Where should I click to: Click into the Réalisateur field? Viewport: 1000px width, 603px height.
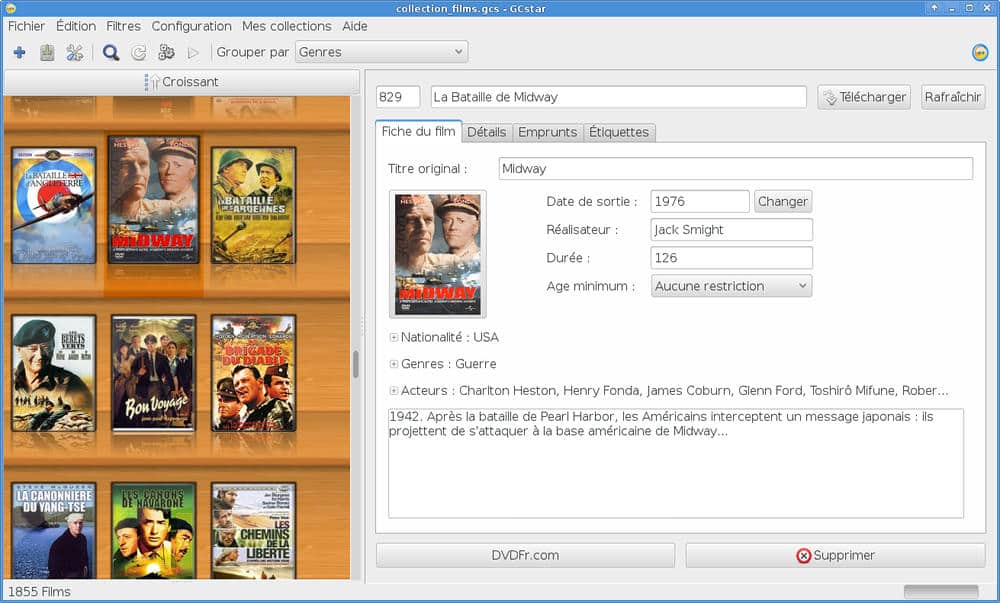click(731, 230)
